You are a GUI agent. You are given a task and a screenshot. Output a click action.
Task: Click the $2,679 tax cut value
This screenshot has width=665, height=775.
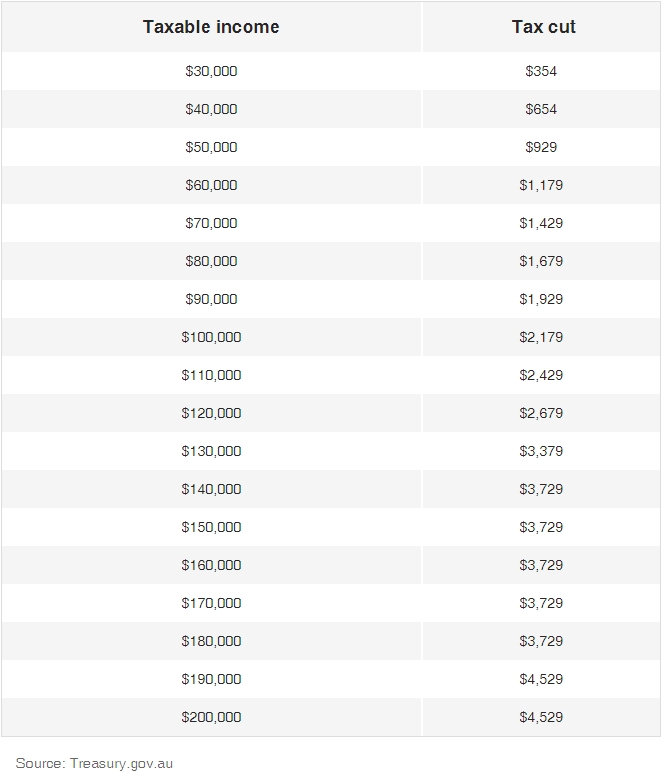point(541,413)
